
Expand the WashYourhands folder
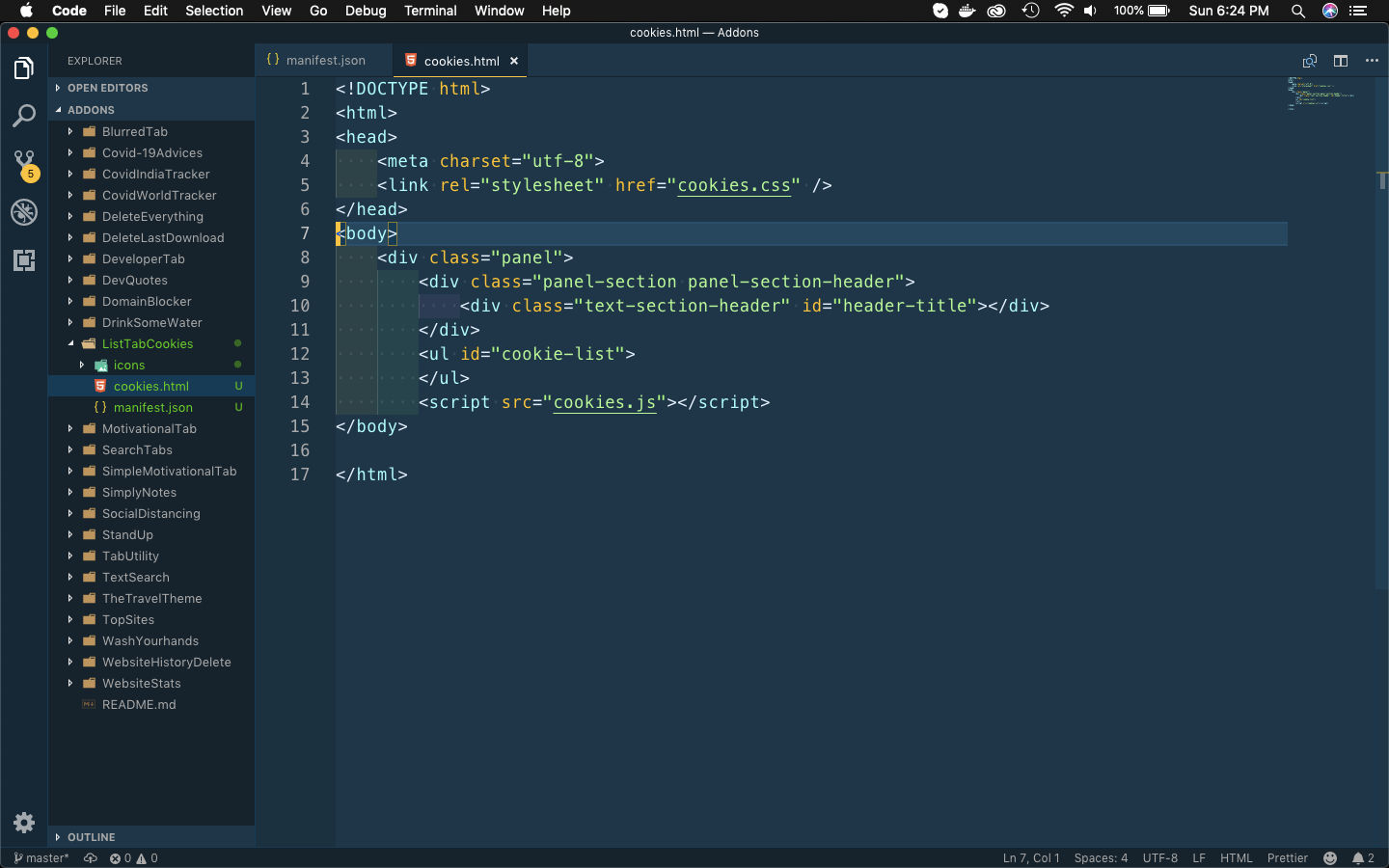[x=151, y=640]
